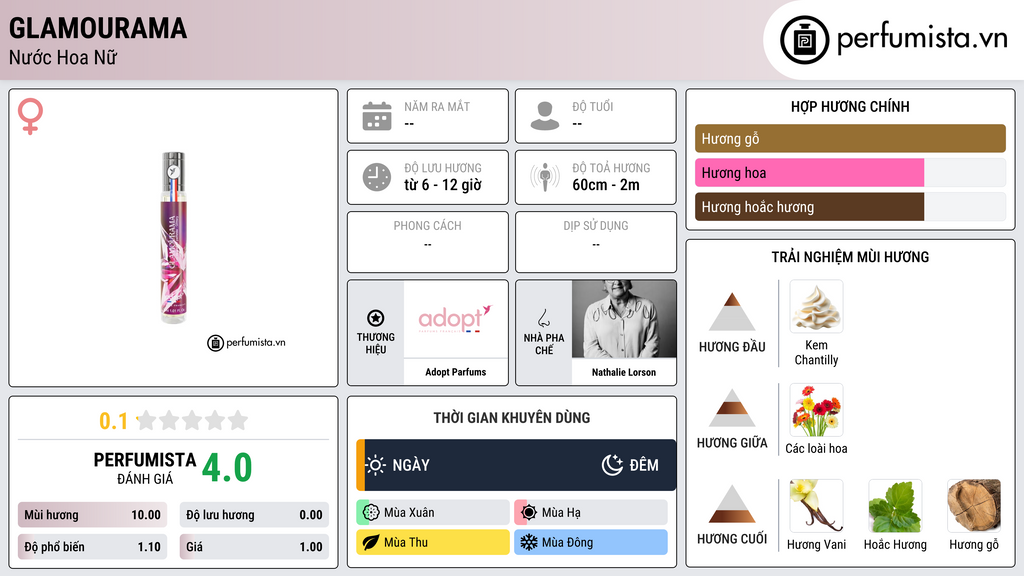Click the Hương Vani vanilla image
The height and width of the screenshot is (576, 1024).
coord(816,506)
